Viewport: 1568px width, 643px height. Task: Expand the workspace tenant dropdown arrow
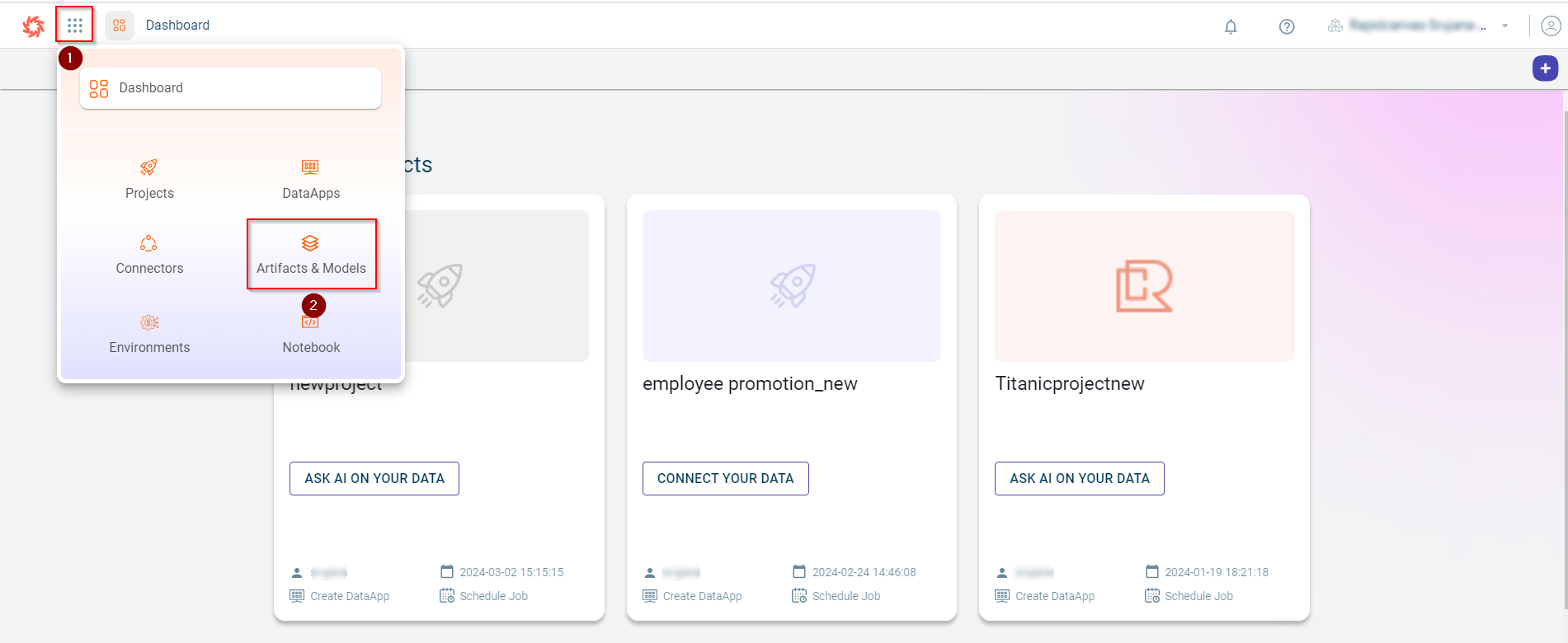pos(1504,26)
